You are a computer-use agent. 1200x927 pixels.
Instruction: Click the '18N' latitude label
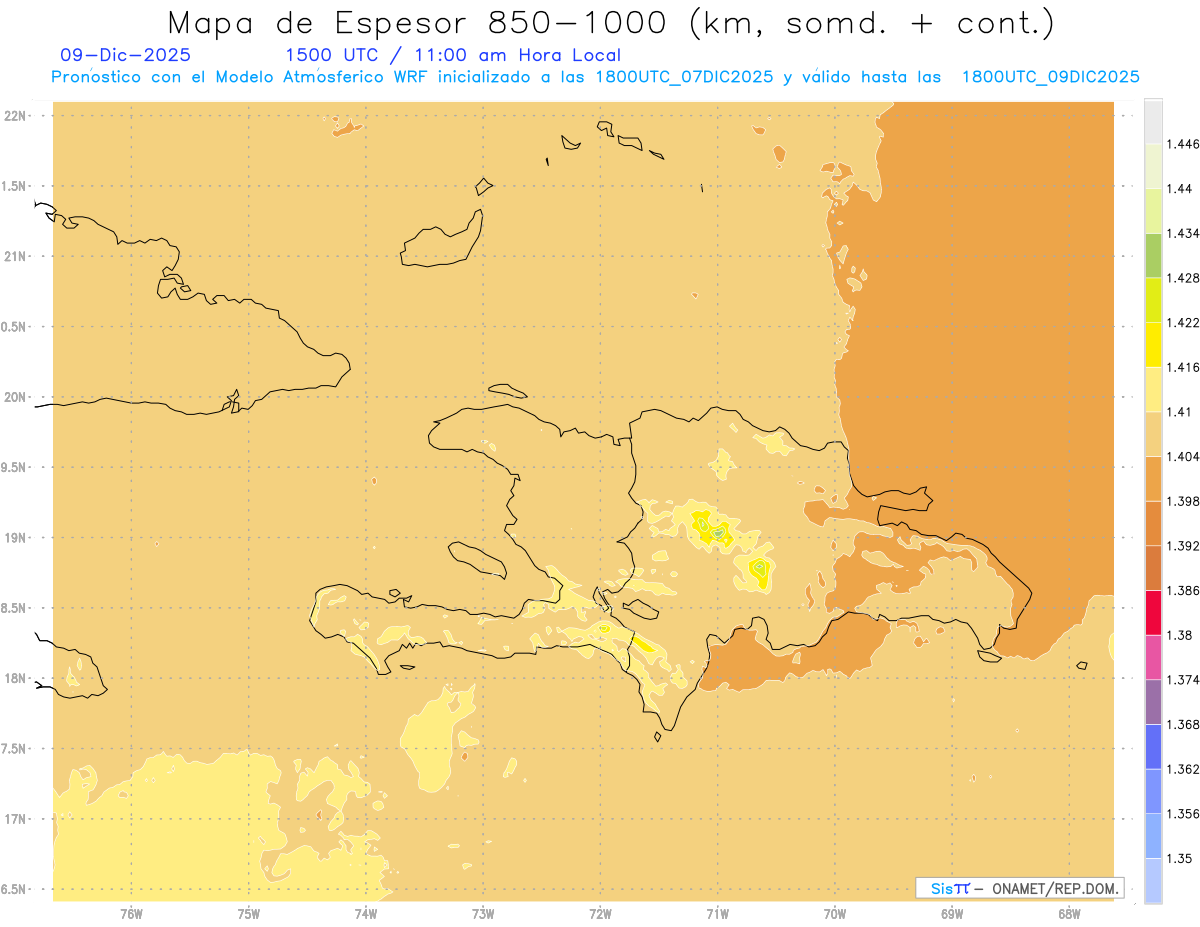click(x=15, y=678)
